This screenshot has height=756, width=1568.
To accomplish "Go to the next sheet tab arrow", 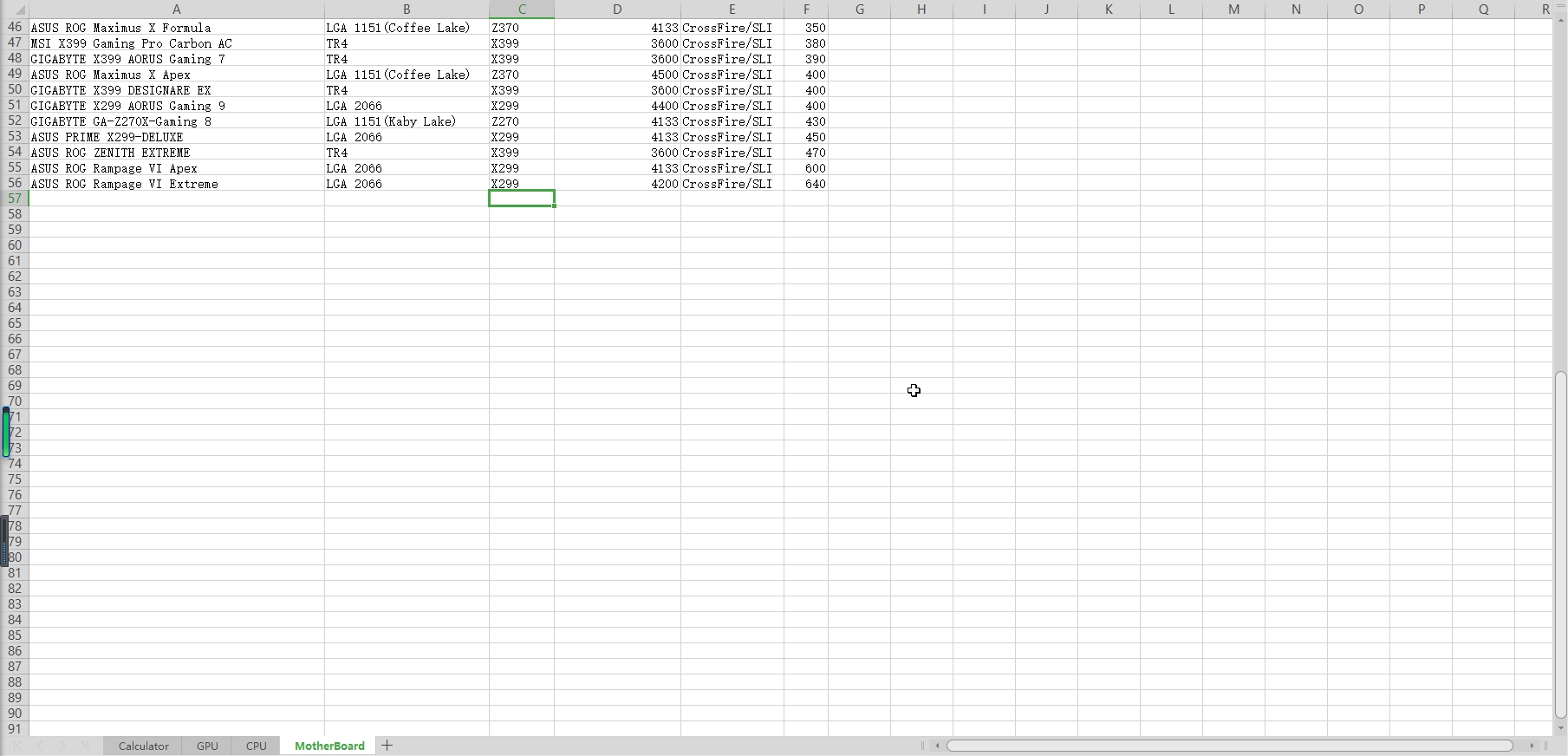I will click(x=62, y=746).
